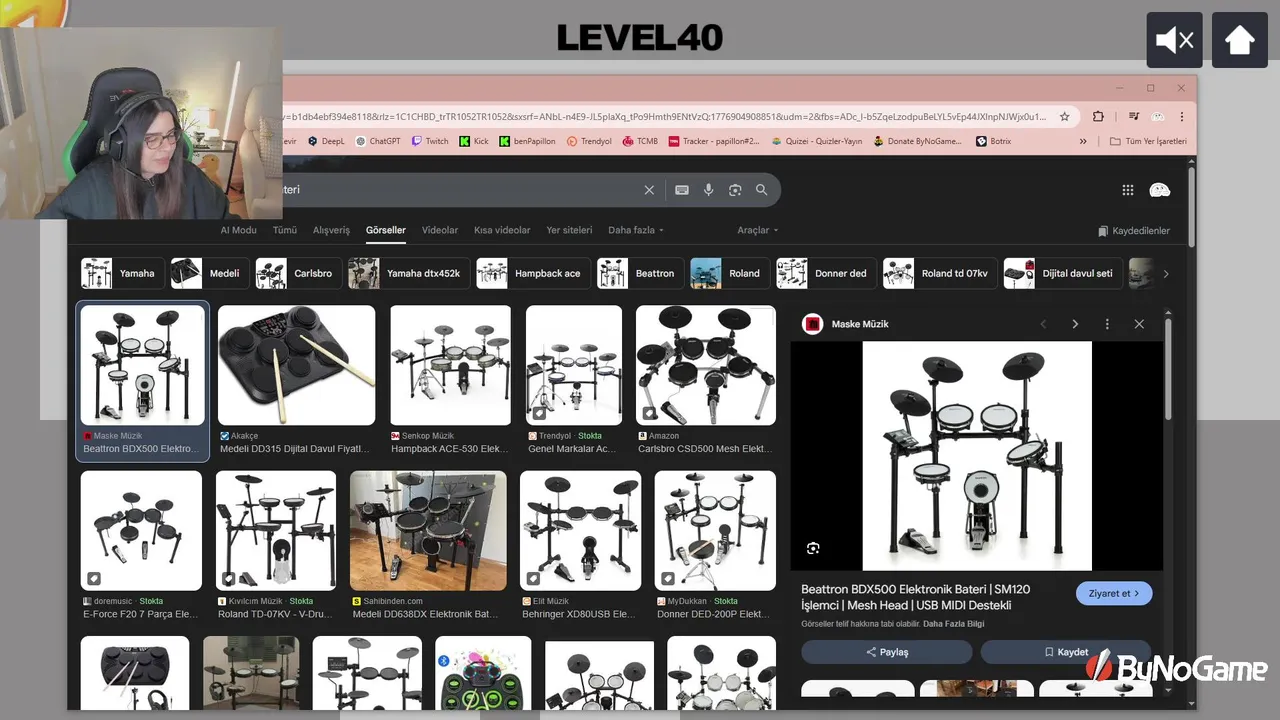Switch to the Tümü tab

pos(285,230)
